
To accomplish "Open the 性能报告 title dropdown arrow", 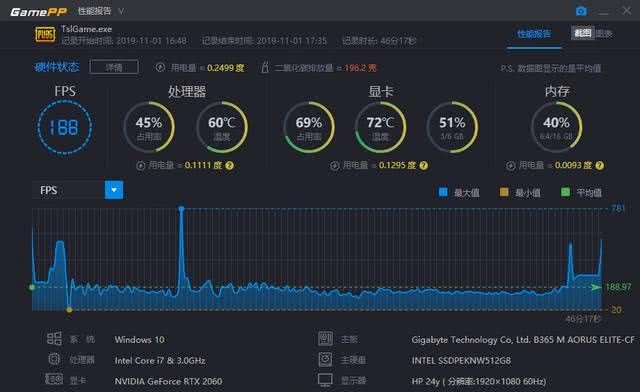I will [121, 11].
